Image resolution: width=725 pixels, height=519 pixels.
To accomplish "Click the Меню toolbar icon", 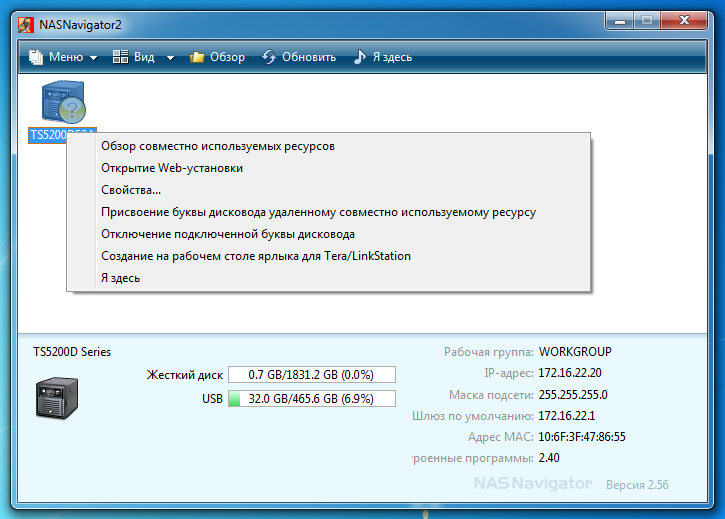I will point(36,57).
